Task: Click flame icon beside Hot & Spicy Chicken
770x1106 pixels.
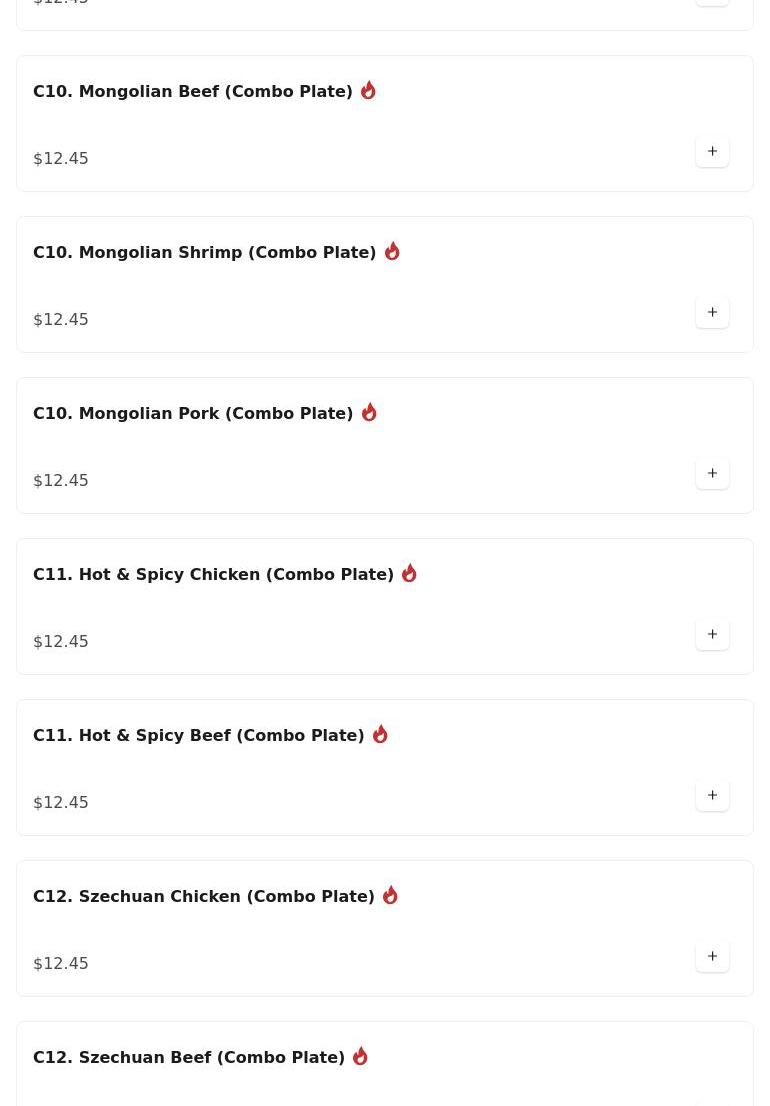Action: click(x=409, y=573)
